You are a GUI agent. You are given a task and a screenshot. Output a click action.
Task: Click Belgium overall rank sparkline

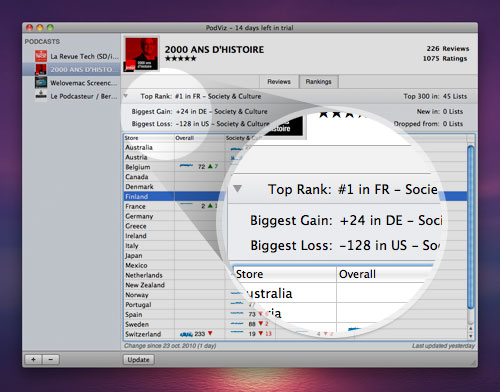tap(186, 166)
